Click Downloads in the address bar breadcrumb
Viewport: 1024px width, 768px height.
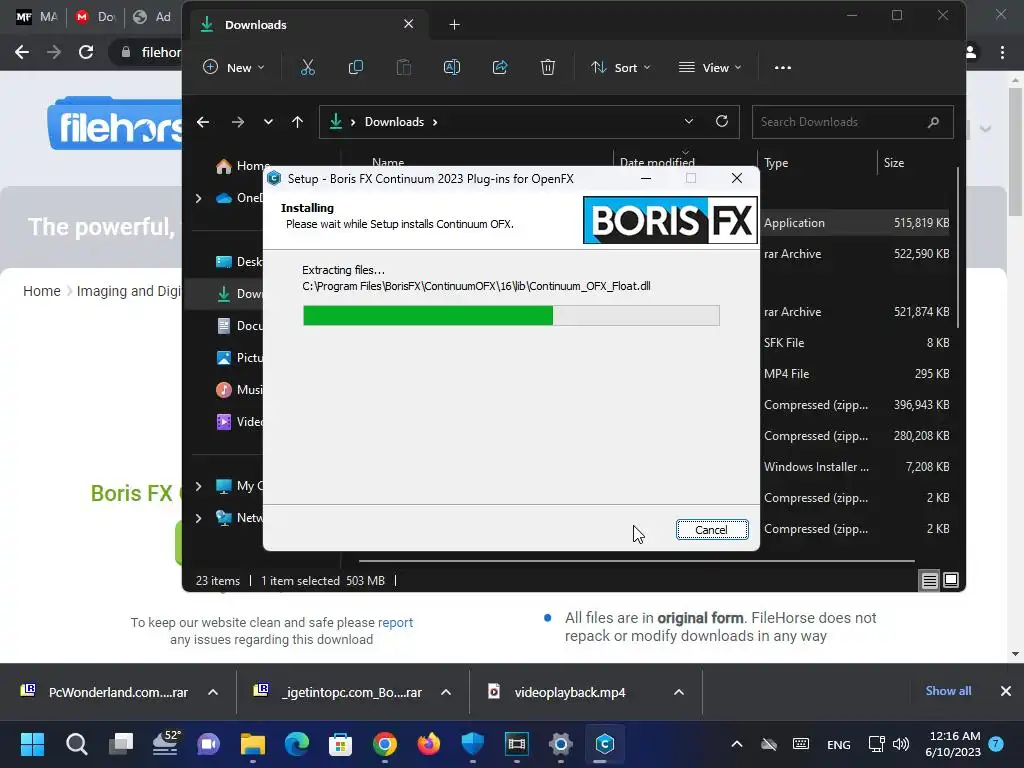point(394,122)
